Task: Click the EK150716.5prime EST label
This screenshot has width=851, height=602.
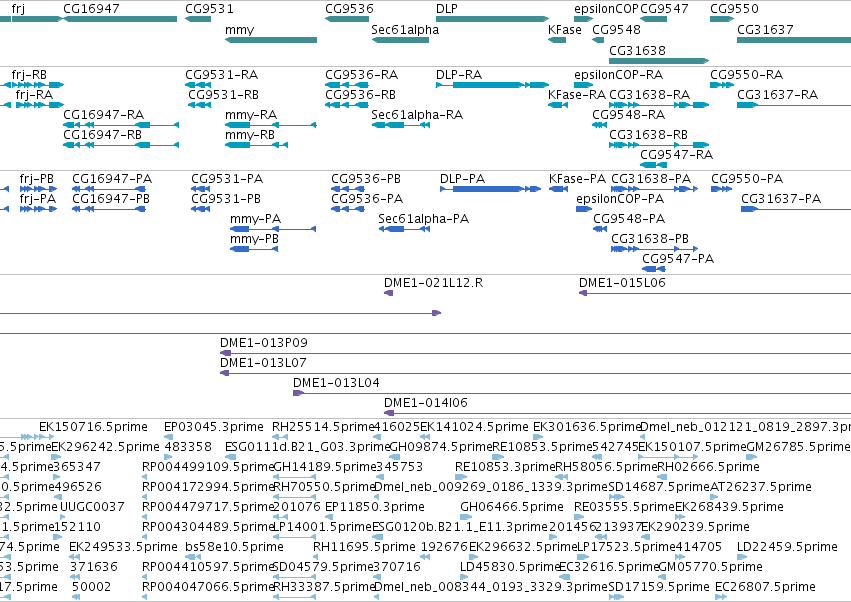Action: pyautogui.click(x=93, y=427)
